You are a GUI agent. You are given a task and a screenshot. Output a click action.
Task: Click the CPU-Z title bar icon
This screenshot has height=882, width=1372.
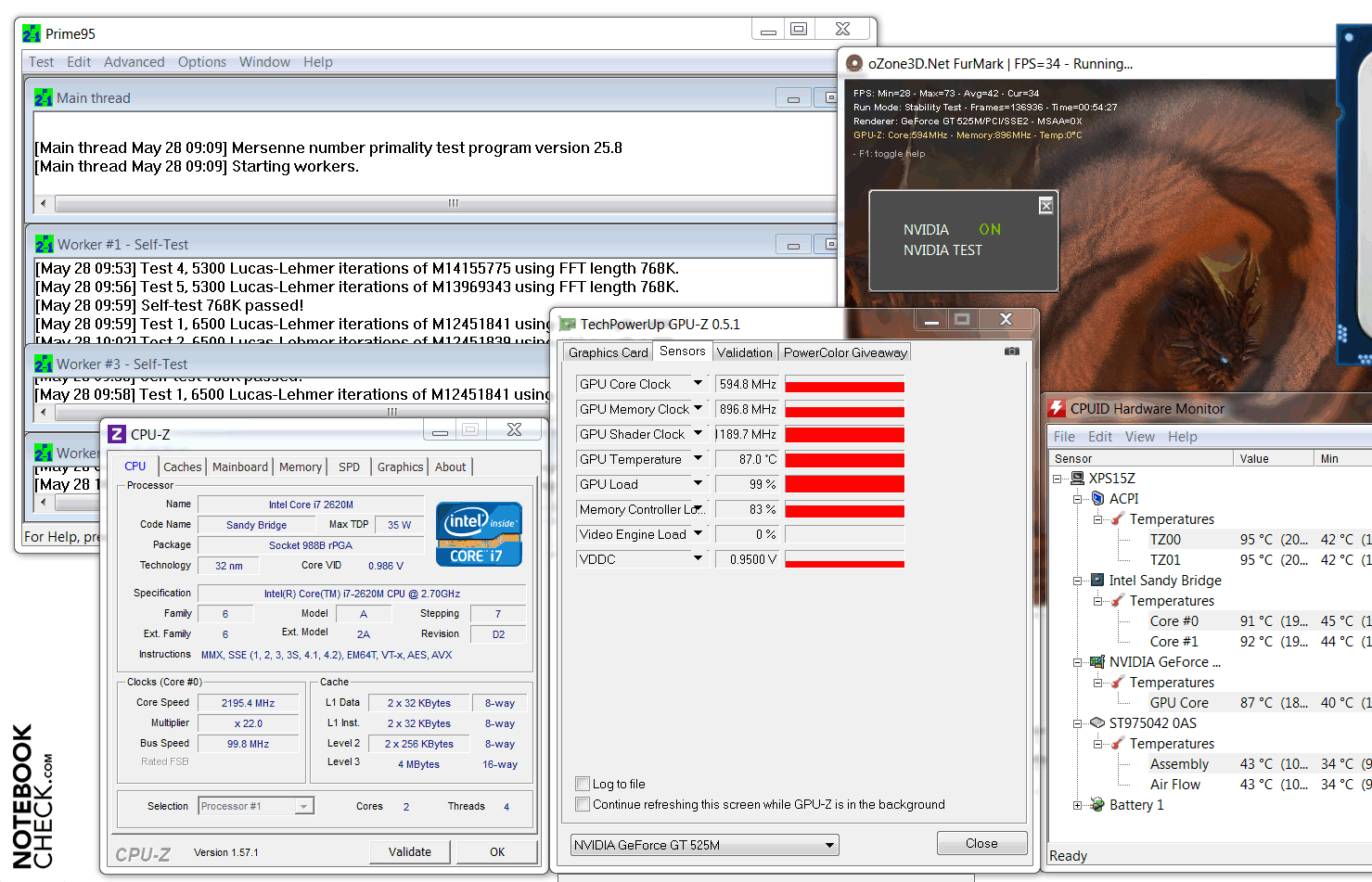point(117,434)
